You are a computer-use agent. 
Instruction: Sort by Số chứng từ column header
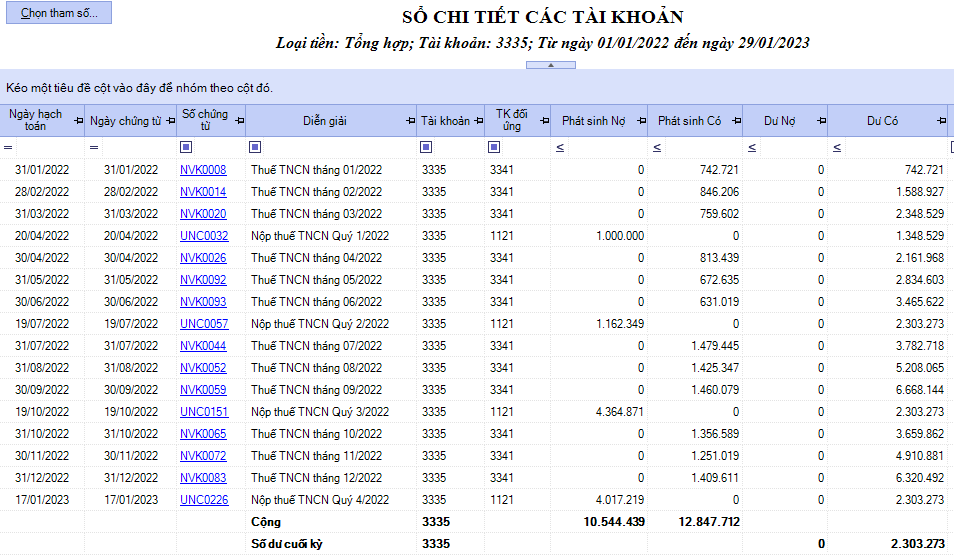pos(204,121)
